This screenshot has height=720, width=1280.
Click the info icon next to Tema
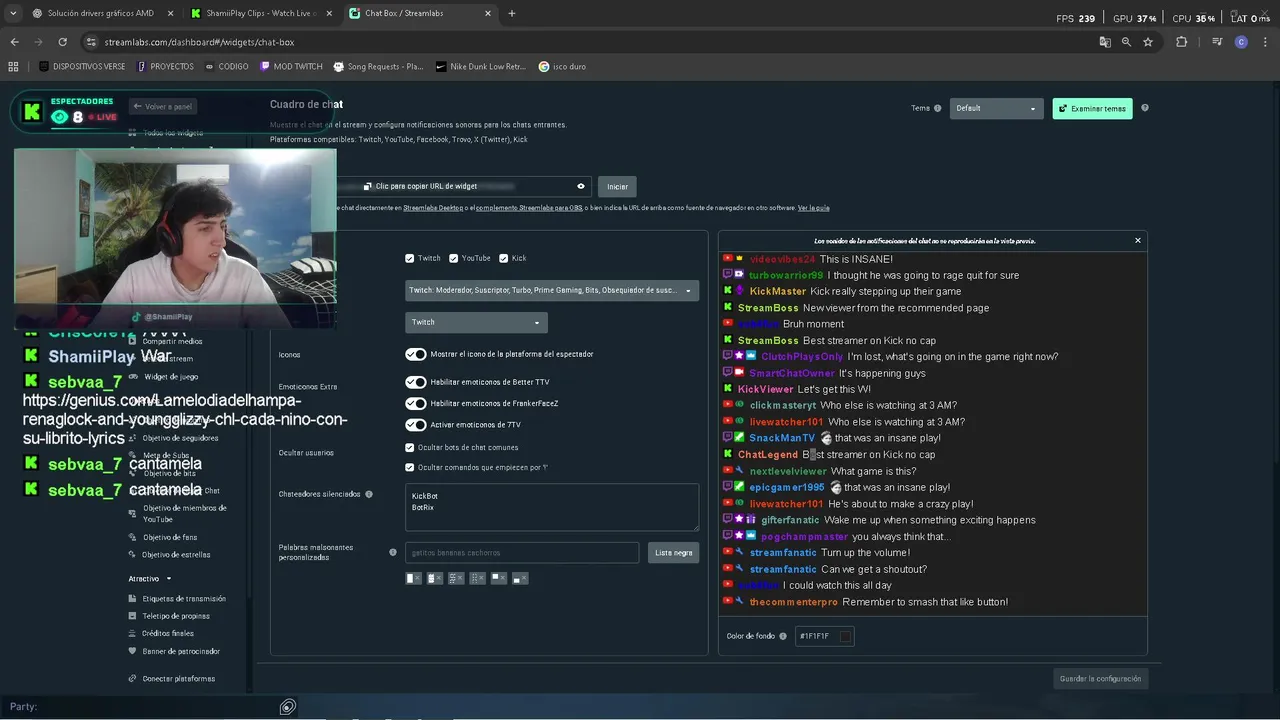pyautogui.click(x=937, y=108)
